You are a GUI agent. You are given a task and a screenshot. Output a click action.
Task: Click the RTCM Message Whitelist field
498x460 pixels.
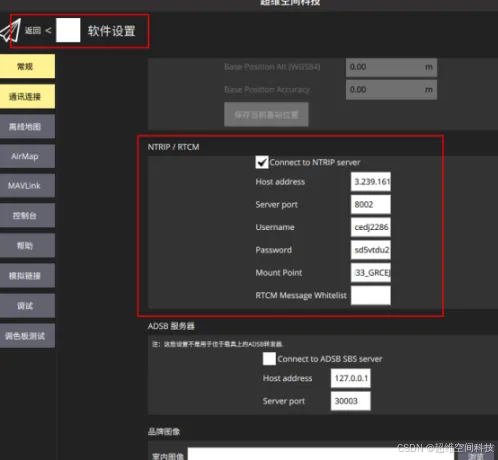point(371,295)
